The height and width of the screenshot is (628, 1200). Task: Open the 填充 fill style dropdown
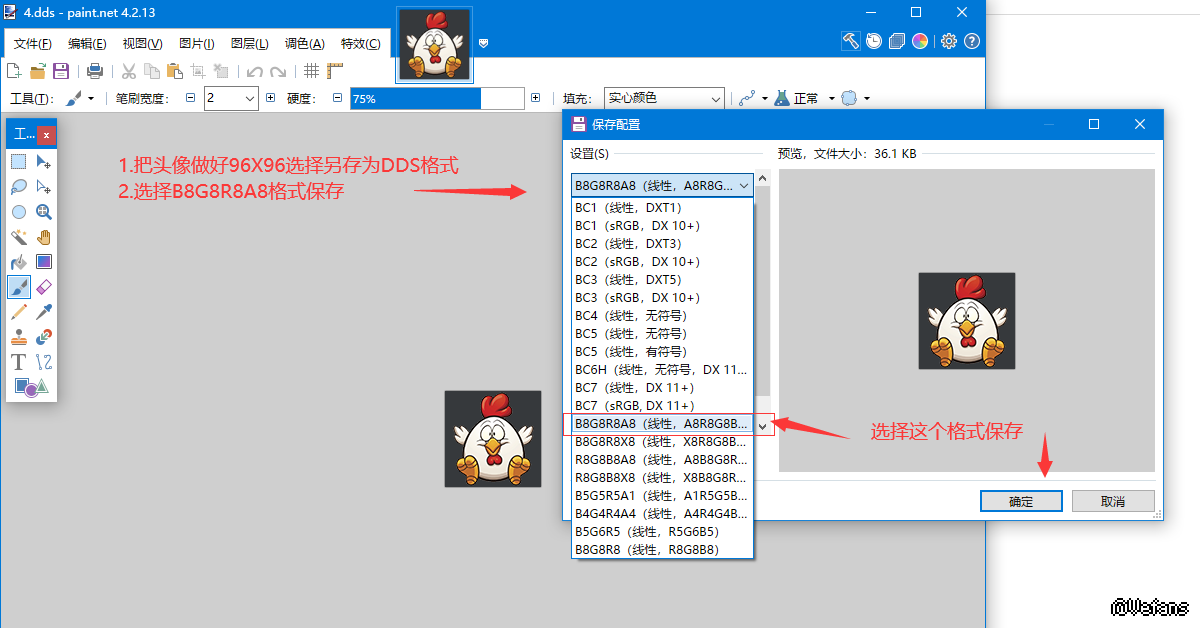click(664, 98)
